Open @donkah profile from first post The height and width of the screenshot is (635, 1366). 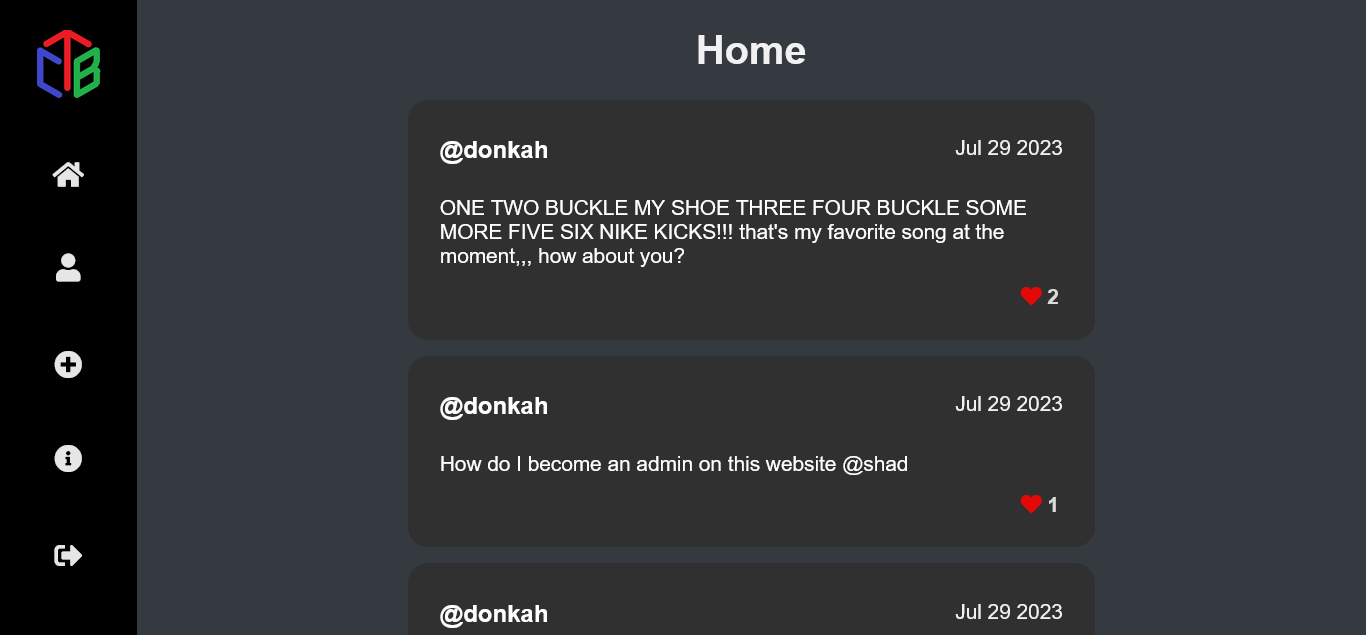[494, 151]
